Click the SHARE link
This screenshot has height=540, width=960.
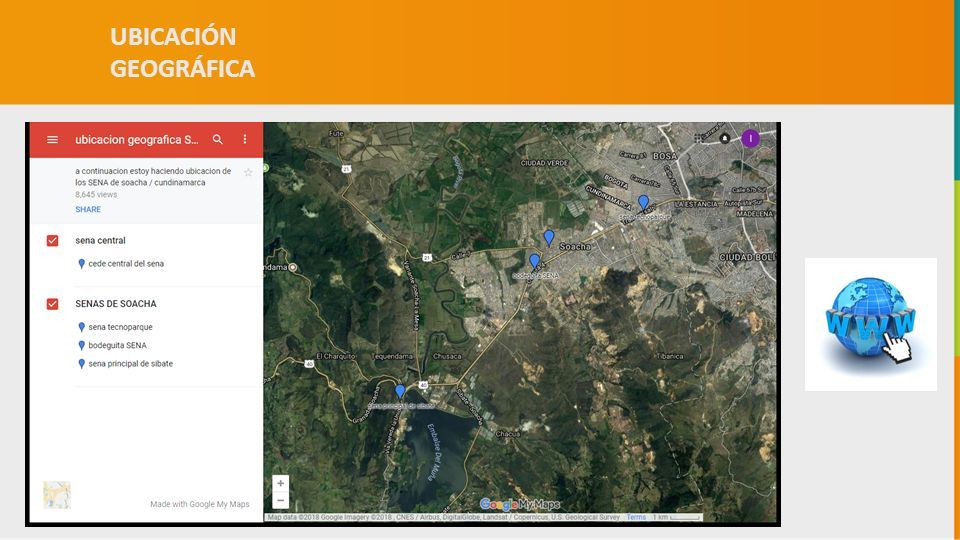pyautogui.click(x=88, y=209)
